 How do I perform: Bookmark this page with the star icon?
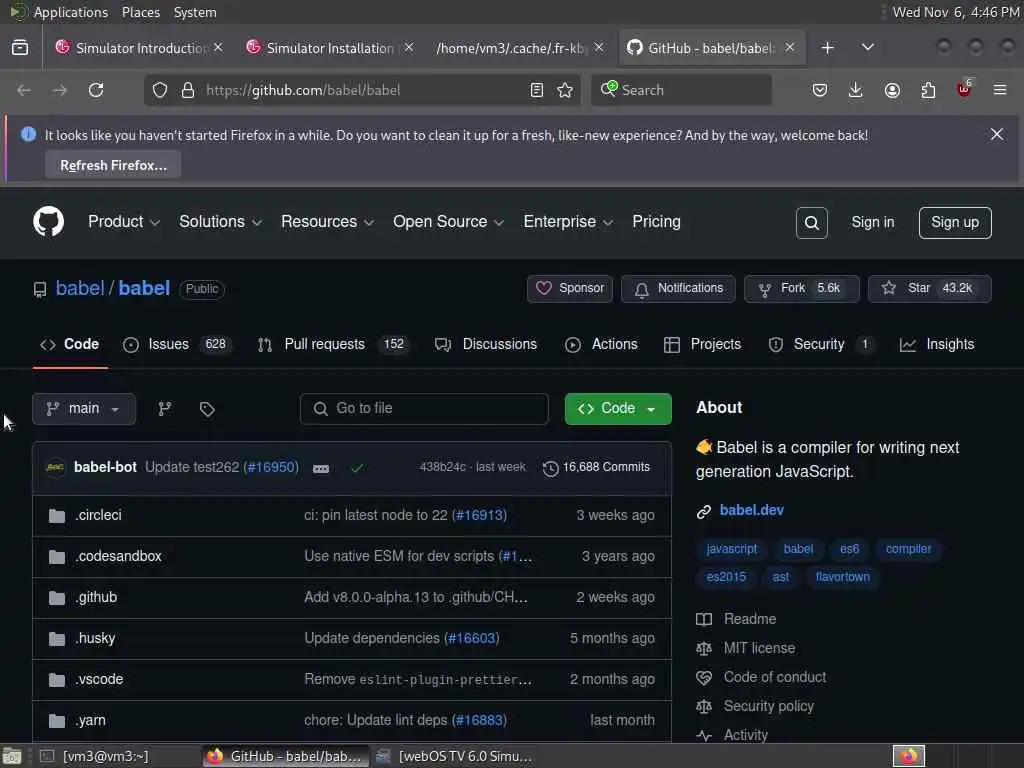(565, 90)
